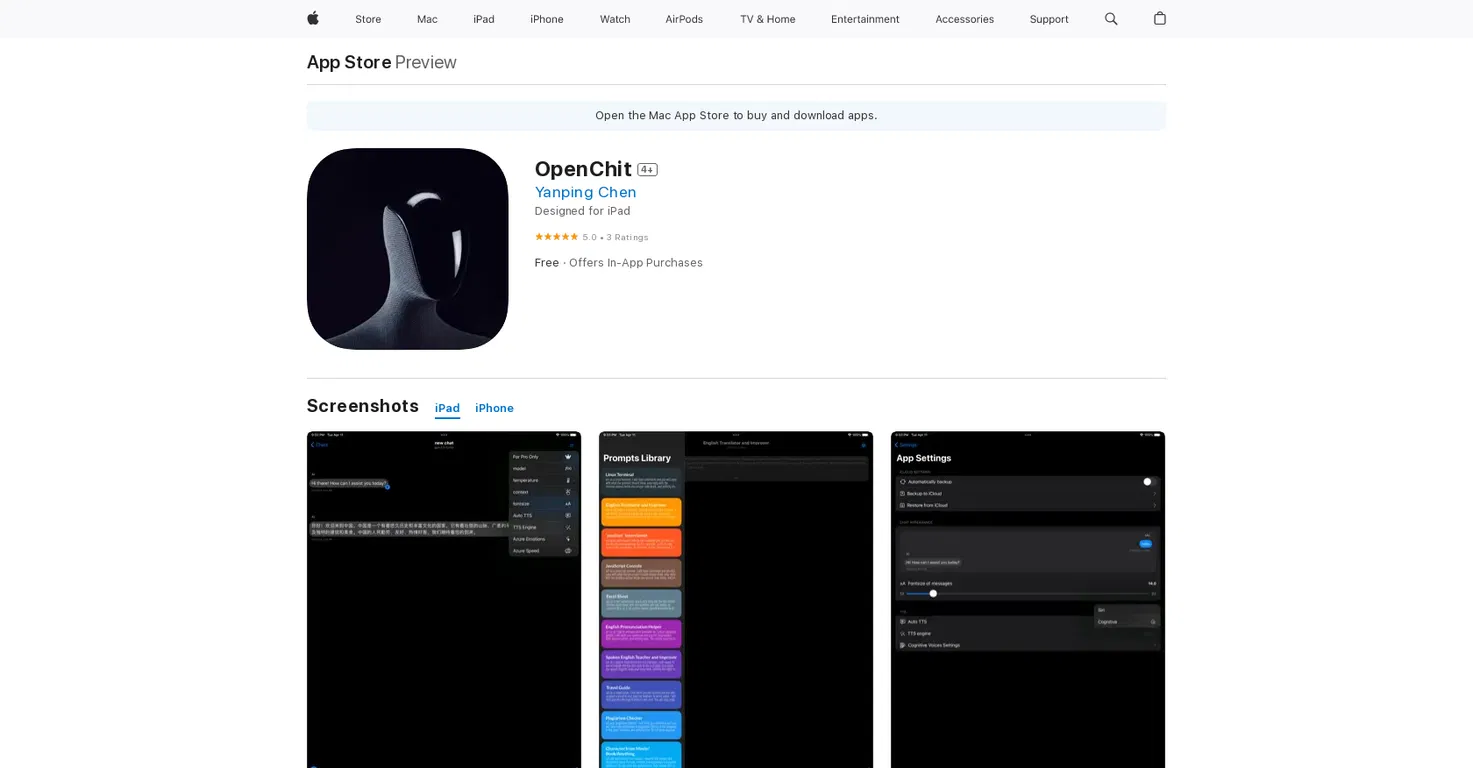Image resolution: width=1473 pixels, height=768 pixels.
Task: Open the Support menu
Action: [x=1049, y=19]
